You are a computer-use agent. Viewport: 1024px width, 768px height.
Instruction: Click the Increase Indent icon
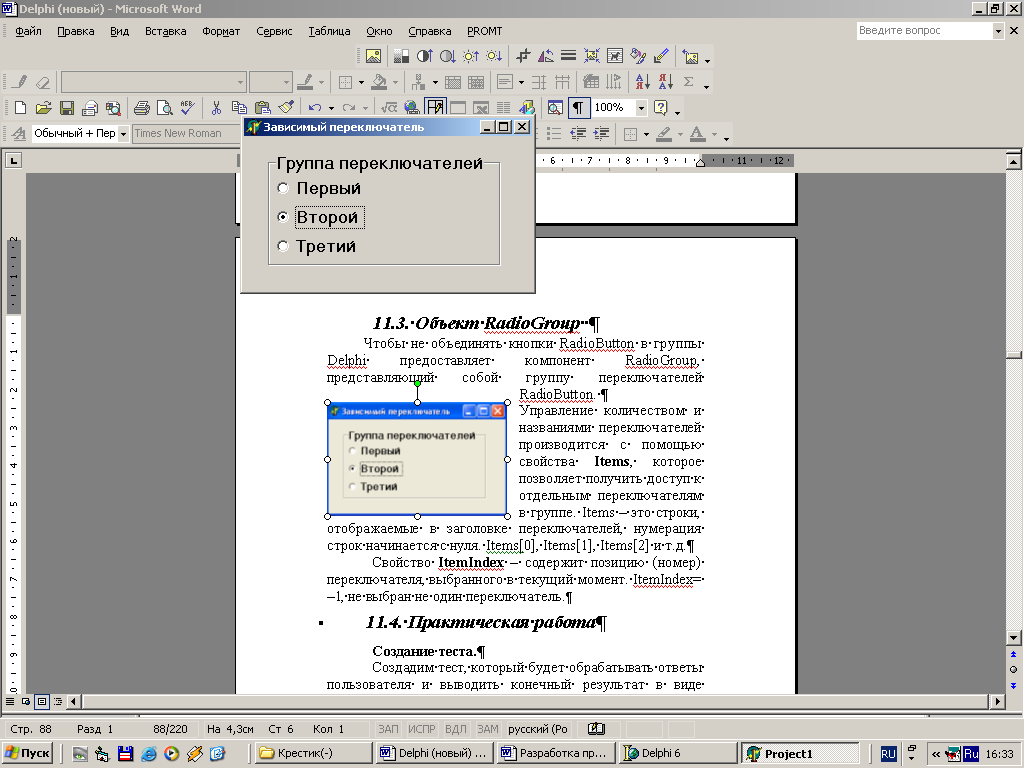click(601, 134)
